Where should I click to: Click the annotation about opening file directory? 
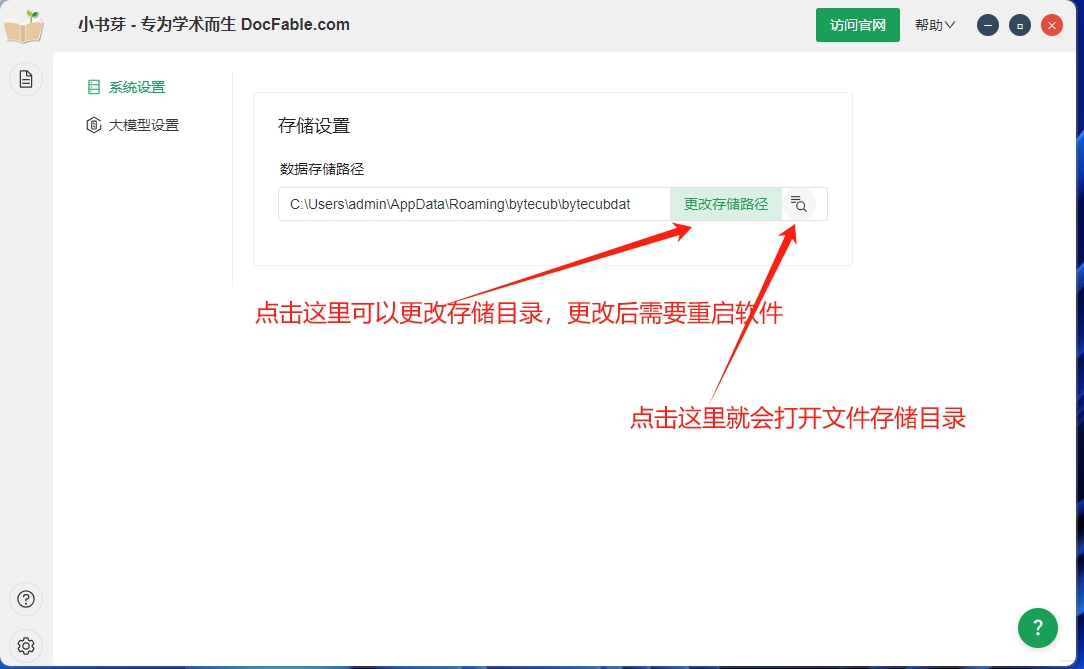(798, 419)
